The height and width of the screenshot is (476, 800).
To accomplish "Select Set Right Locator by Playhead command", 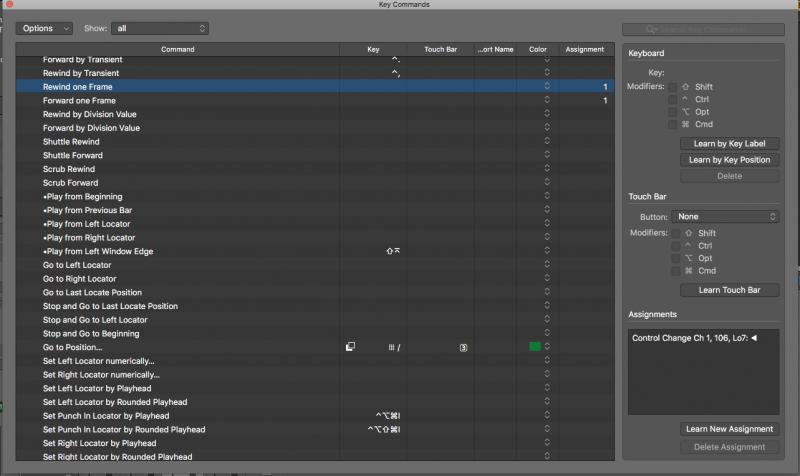I will coord(315,443).
